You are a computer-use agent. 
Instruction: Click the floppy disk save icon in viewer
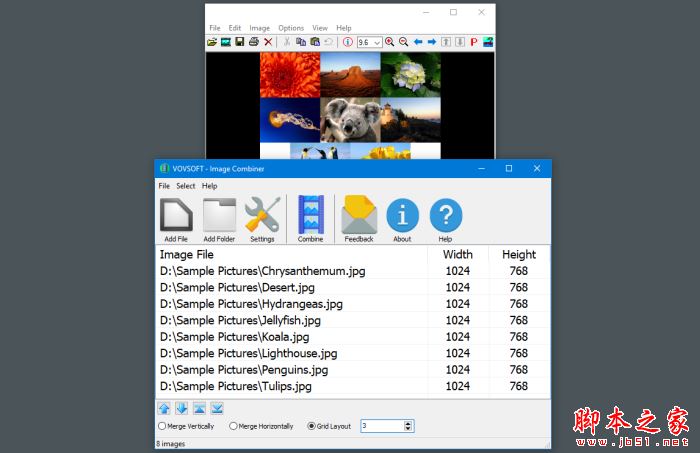coord(240,42)
